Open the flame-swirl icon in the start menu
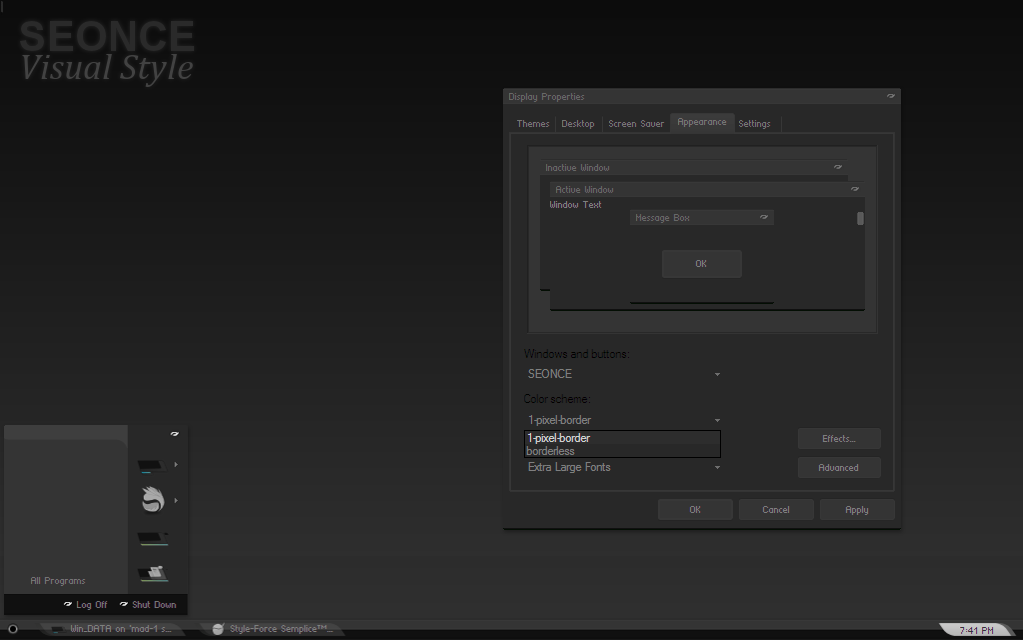1024x640 pixels. tap(152, 500)
